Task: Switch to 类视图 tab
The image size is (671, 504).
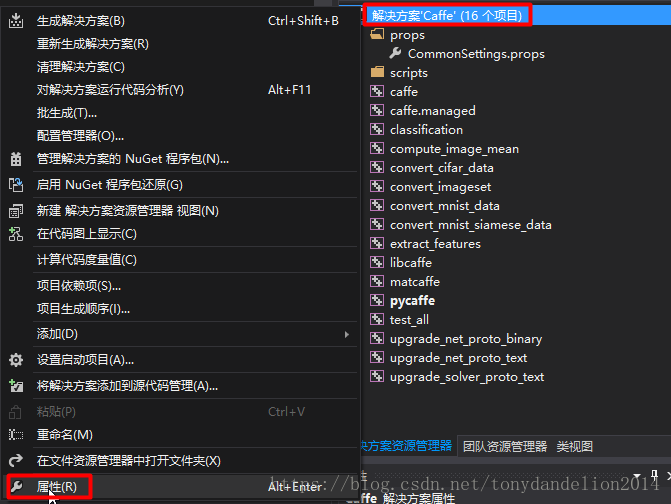Action: coord(575,447)
